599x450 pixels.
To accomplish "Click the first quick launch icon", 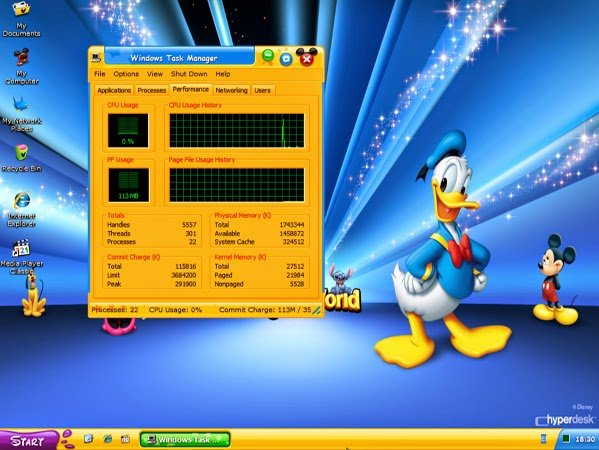I will click(x=88, y=439).
